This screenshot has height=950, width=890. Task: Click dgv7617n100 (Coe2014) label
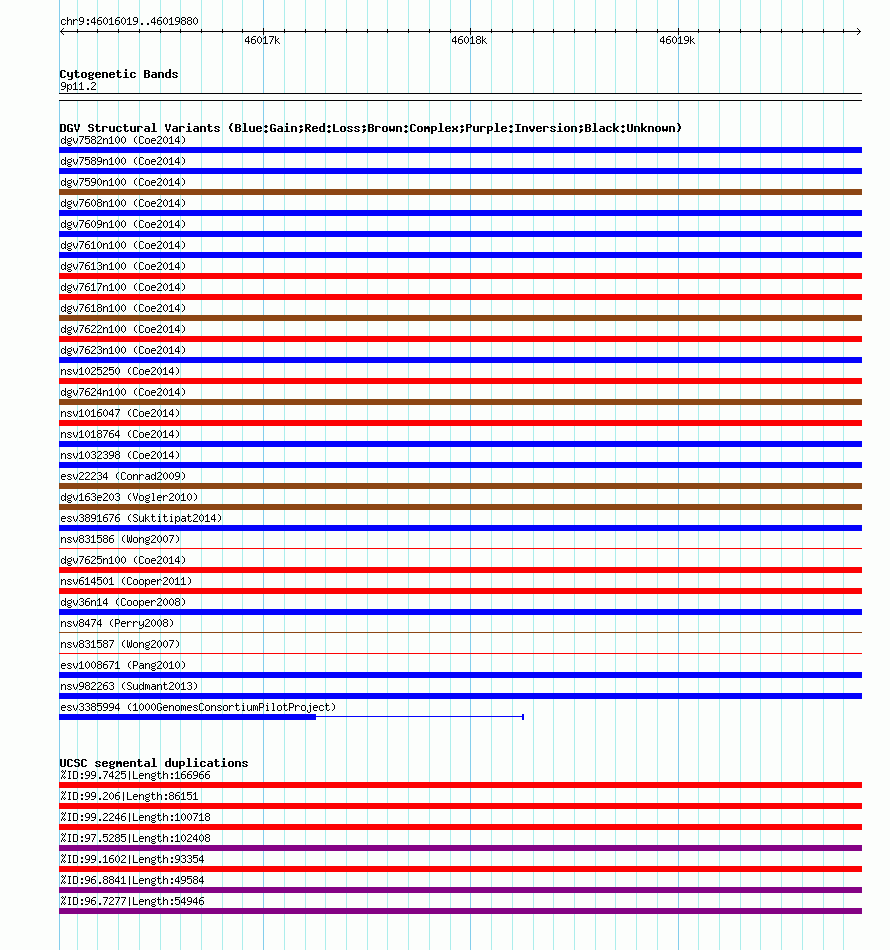pos(123,287)
